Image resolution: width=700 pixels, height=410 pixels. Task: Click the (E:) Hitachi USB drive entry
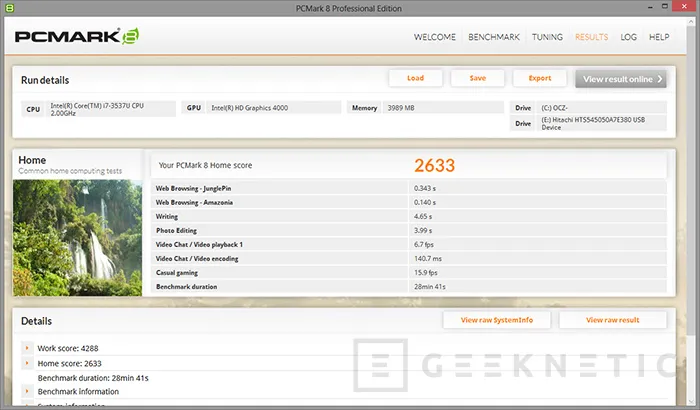[588, 123]
